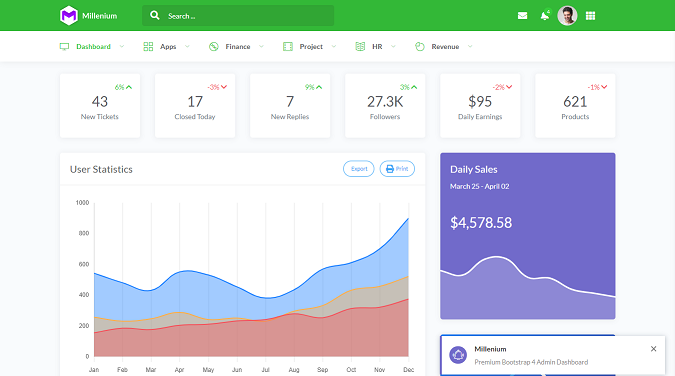
Task: Click the HR menu icon
Action: pos(360,47)
